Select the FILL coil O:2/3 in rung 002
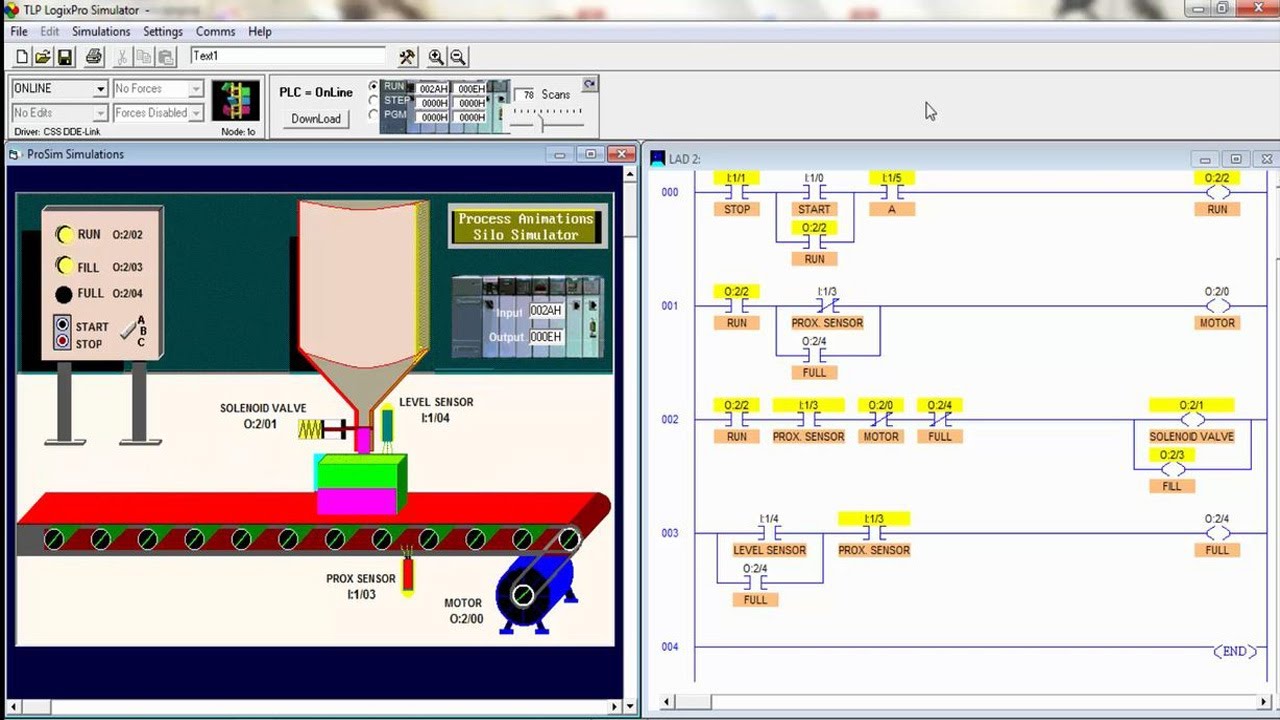Image resolution: width=1280 pixels, height=720 pixels. [x=1172, y=470]
